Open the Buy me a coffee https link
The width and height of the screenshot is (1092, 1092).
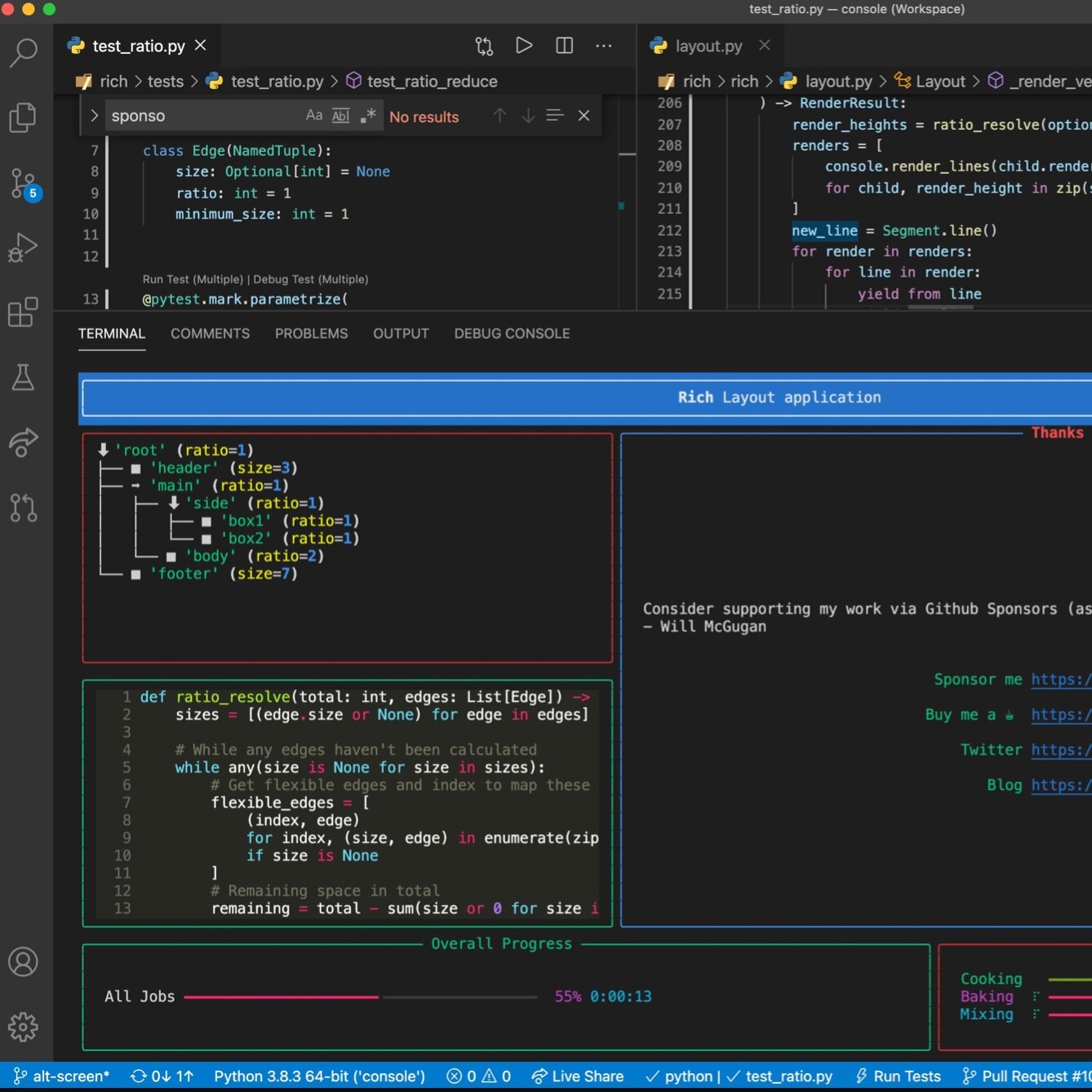(1061, 714)
